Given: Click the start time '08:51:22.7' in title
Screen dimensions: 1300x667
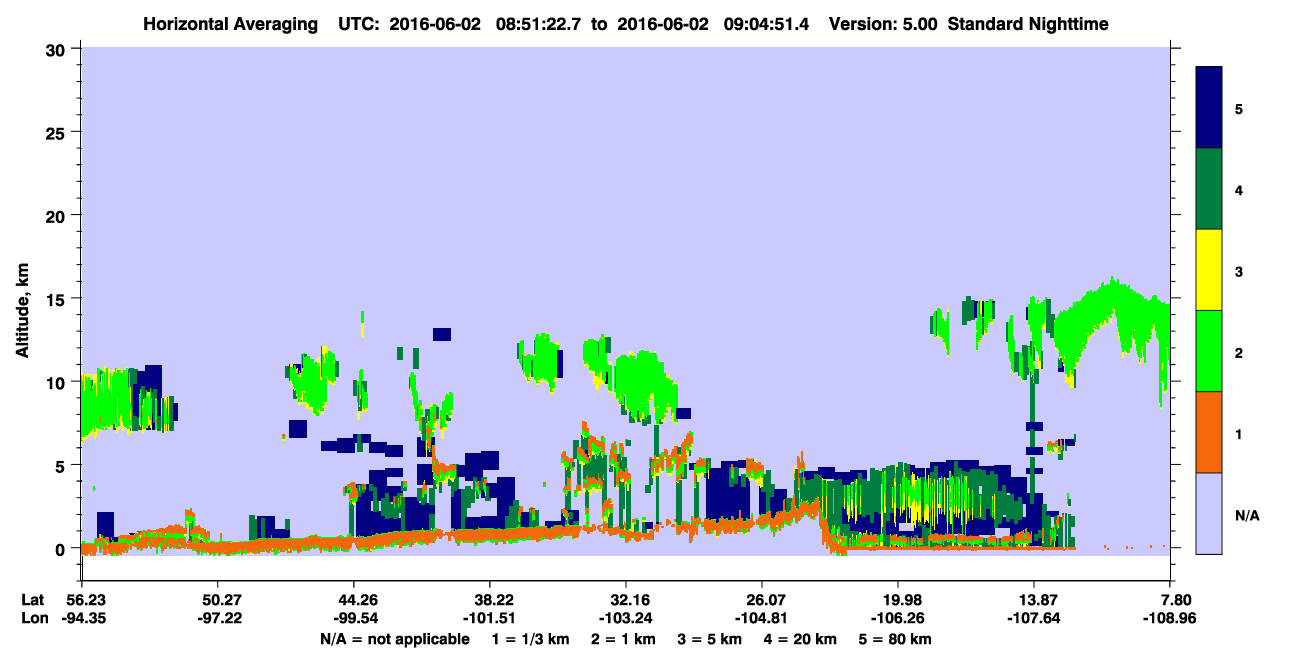Looking at the screenshot, I should (541, 24).
